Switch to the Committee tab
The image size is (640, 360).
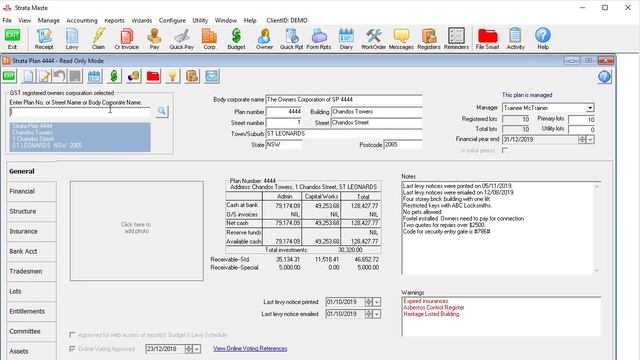click(31, 331)
